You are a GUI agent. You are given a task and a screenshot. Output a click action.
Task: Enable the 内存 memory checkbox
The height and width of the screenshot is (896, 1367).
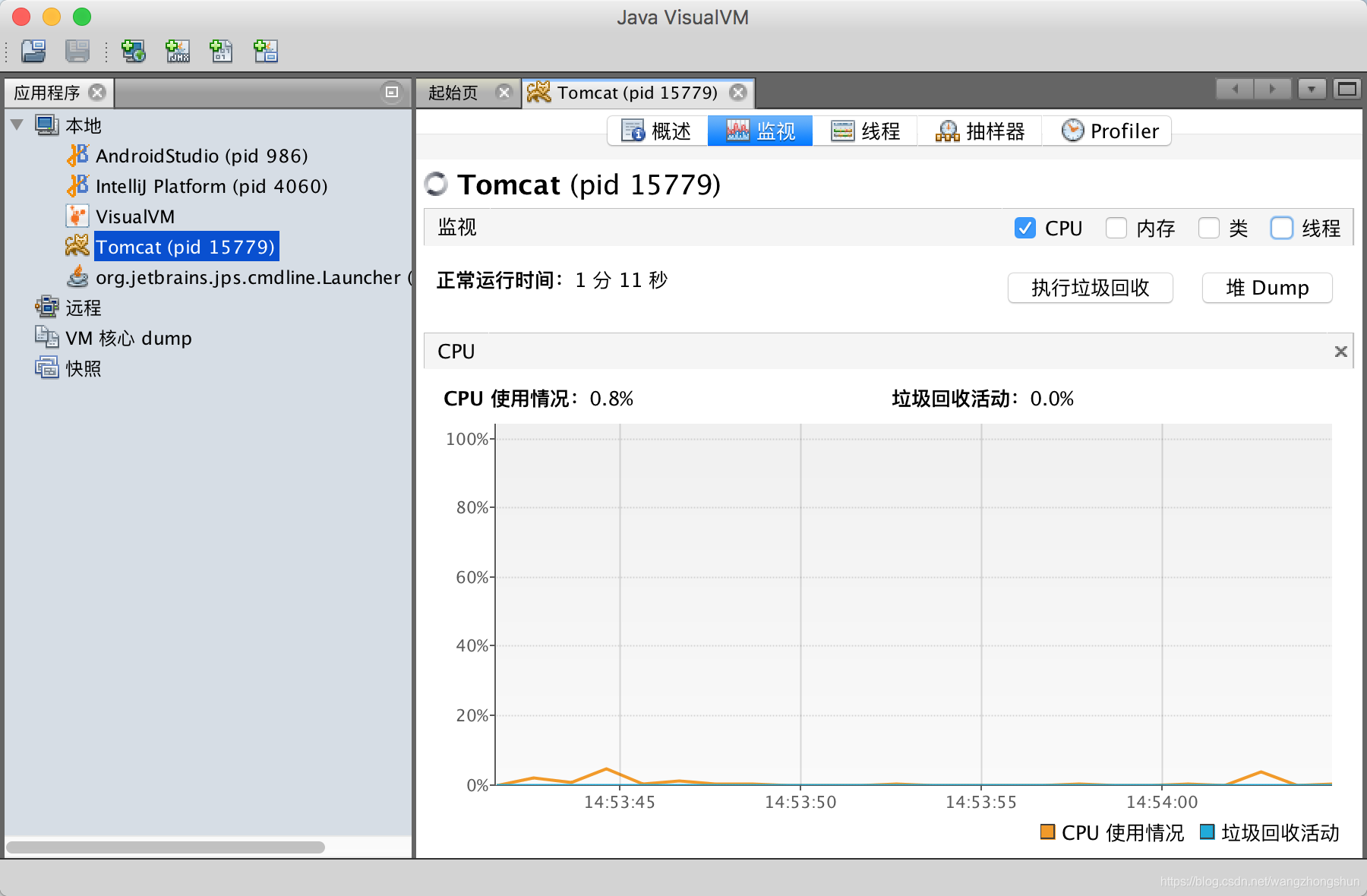click(1116, 228)
